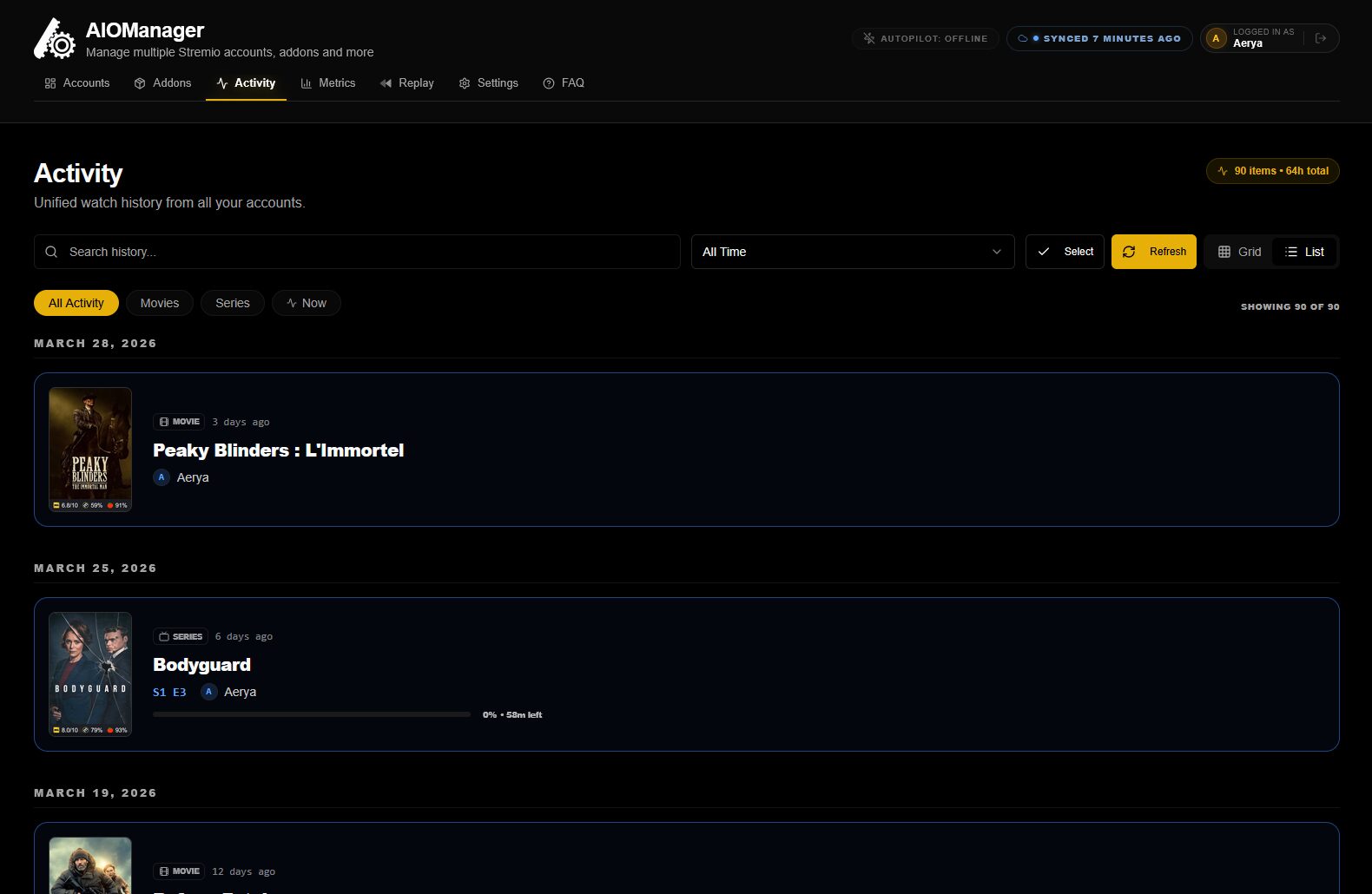Click the 90 items 64h total badge
Screen dimensions: 1372x894
pos(1273,171)
